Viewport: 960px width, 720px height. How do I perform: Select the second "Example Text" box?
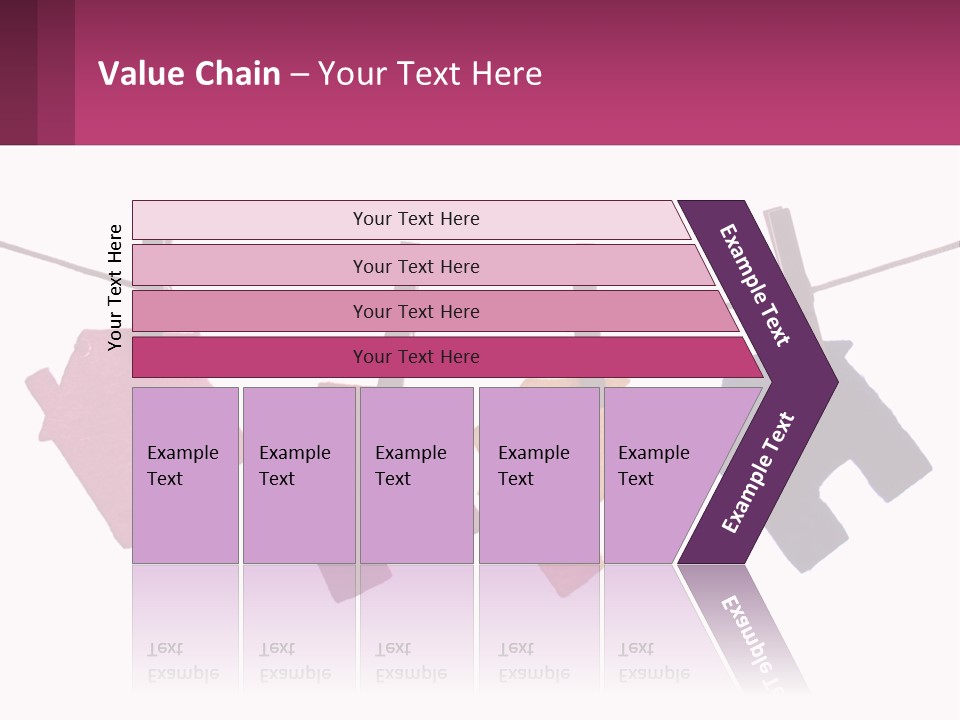(298, 475)
